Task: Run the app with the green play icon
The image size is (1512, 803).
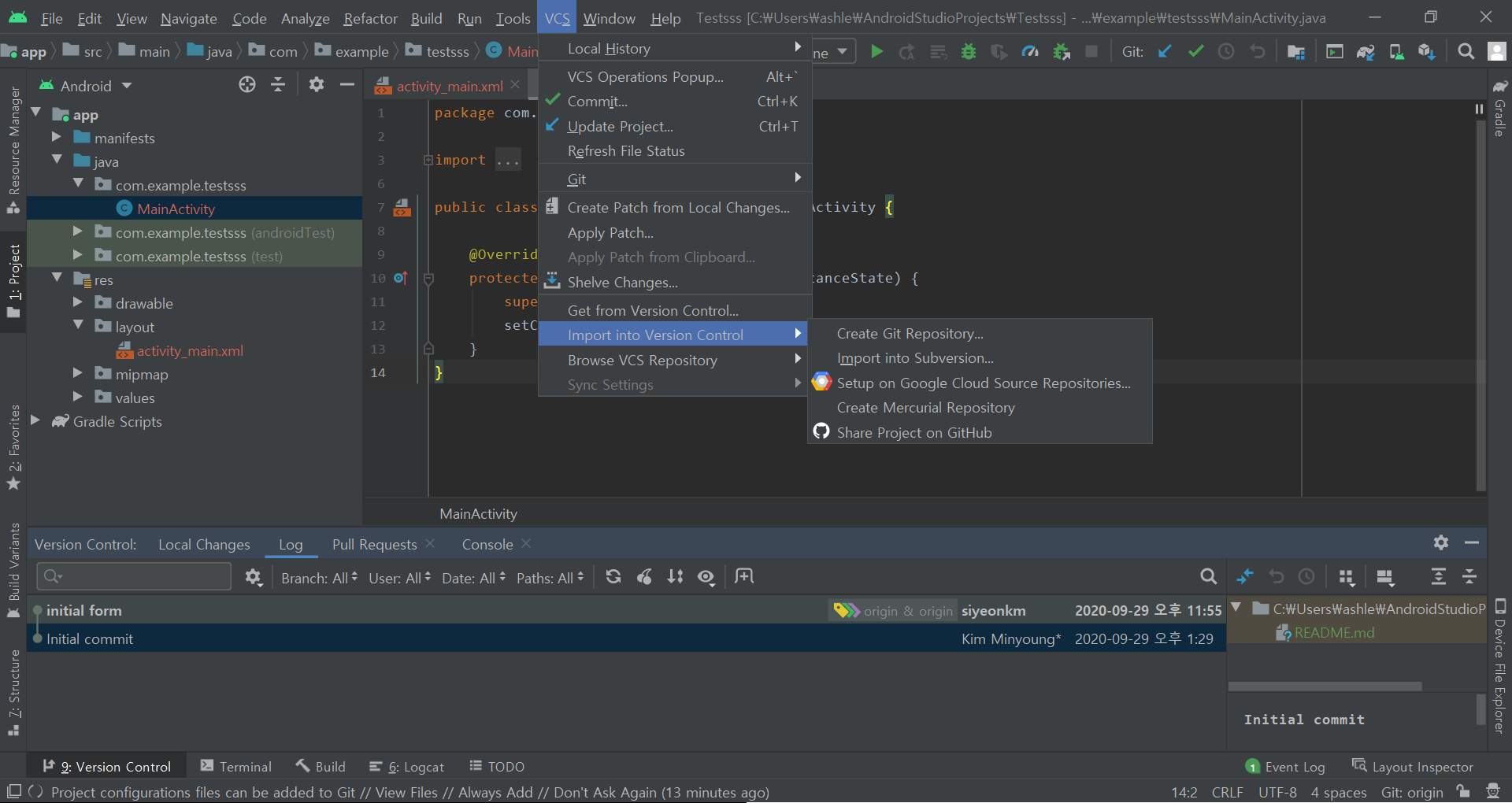Action: (x=876, y=52)
